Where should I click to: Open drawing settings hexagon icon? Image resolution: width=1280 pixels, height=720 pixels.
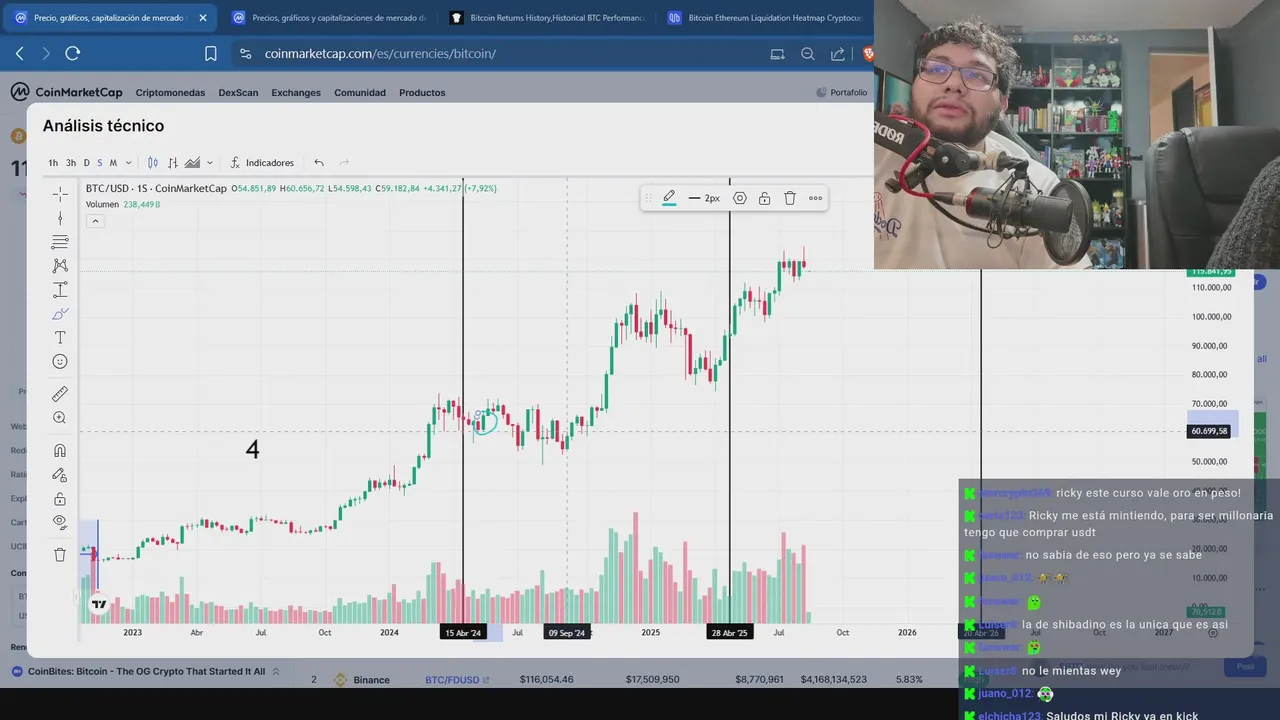click(x=740, y=198)
